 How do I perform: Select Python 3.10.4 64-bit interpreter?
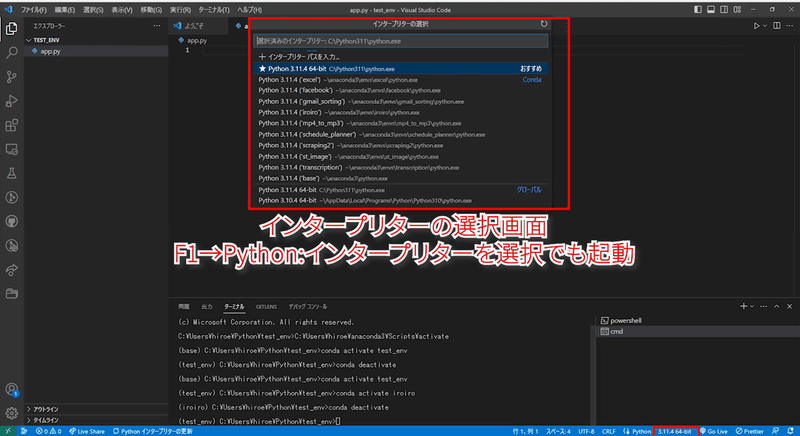[401, 200]
